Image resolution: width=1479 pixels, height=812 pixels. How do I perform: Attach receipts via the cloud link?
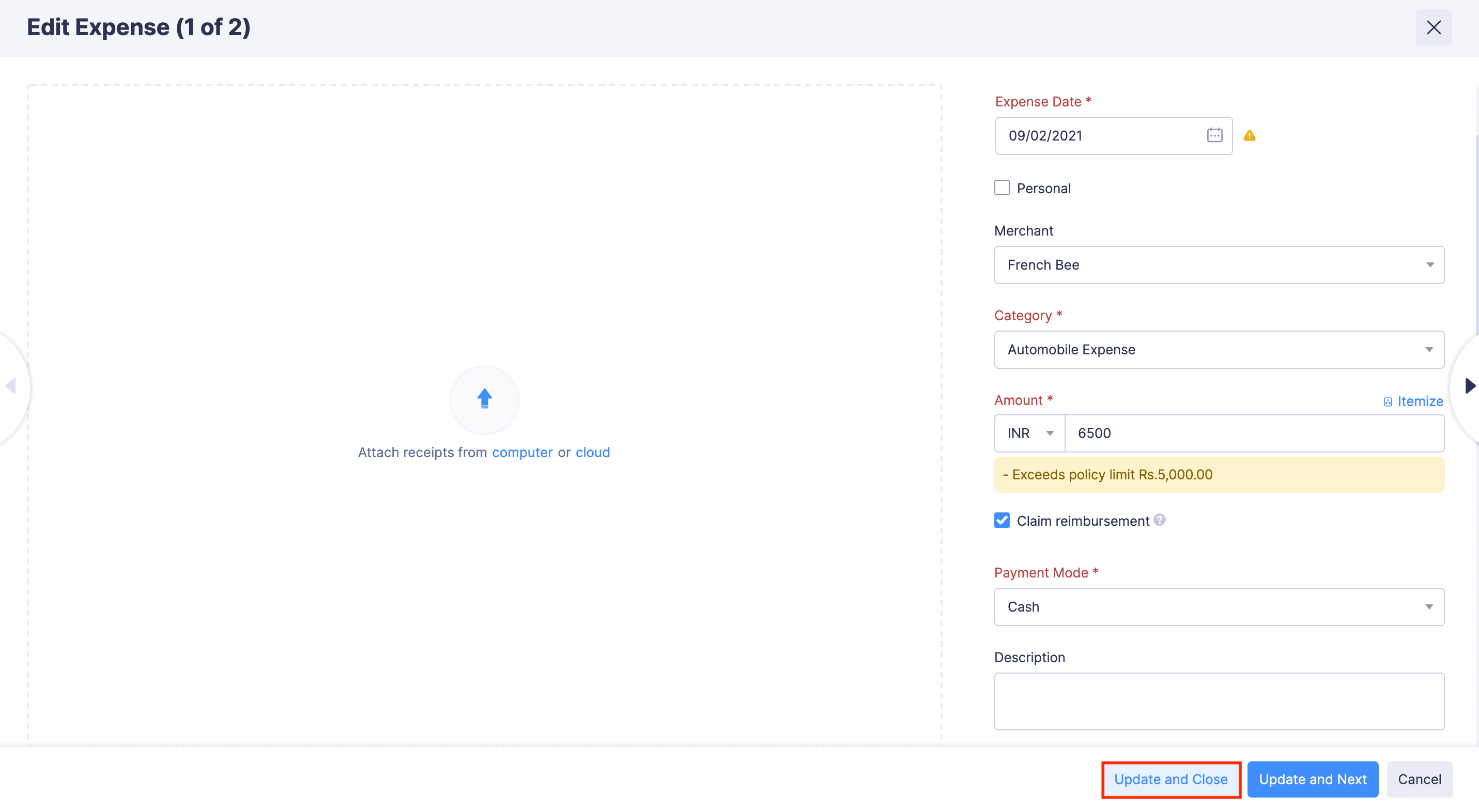coord(592,451)
